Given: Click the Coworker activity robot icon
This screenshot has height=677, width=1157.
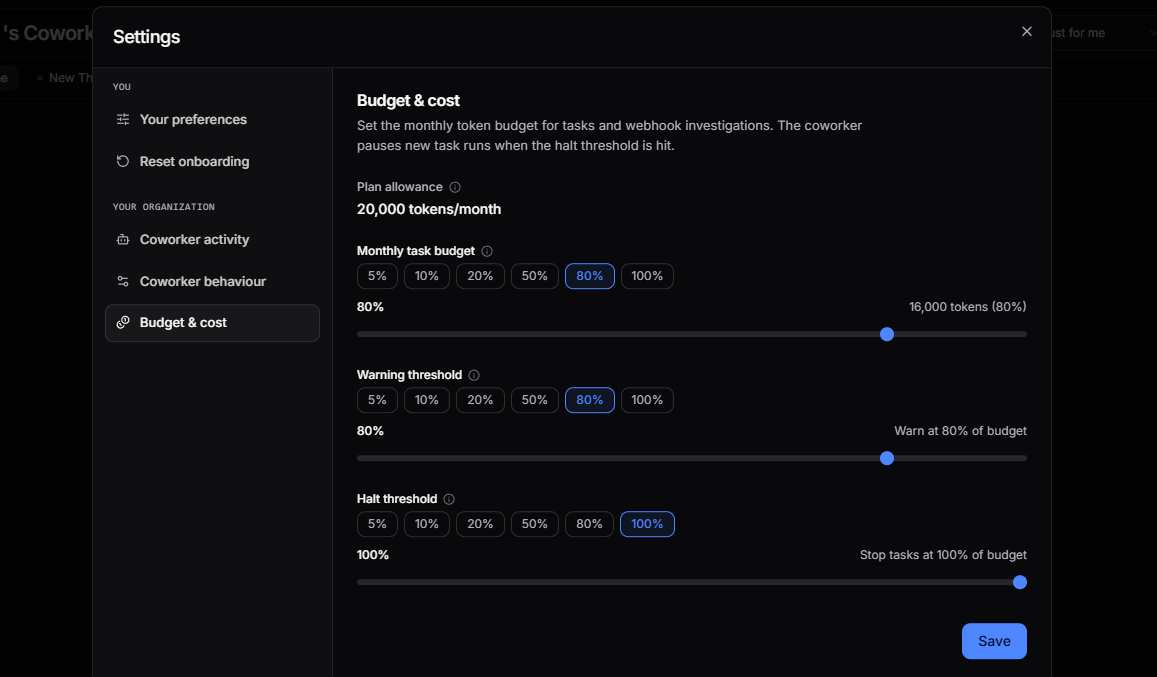Looking at the screenshot, I should 123,239.
